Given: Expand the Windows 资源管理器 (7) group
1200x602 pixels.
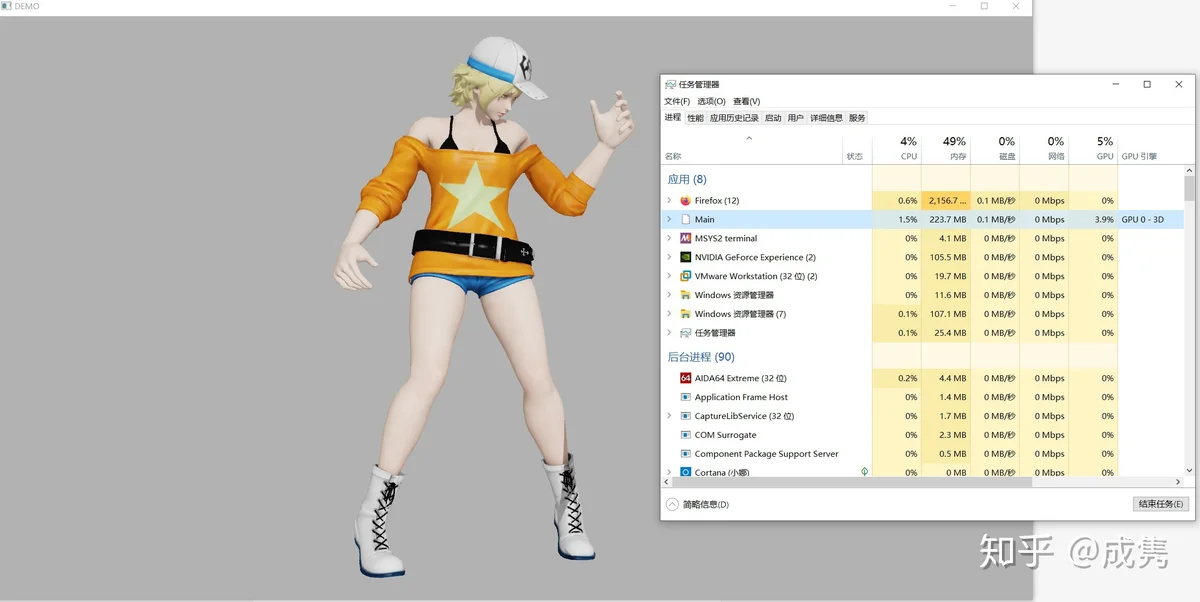Looking at the screenshot, I should click(x=669, y=314).
